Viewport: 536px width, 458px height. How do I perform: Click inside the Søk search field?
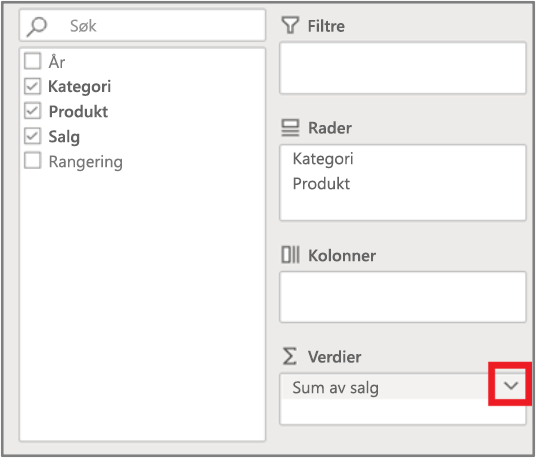pos(143,26)
